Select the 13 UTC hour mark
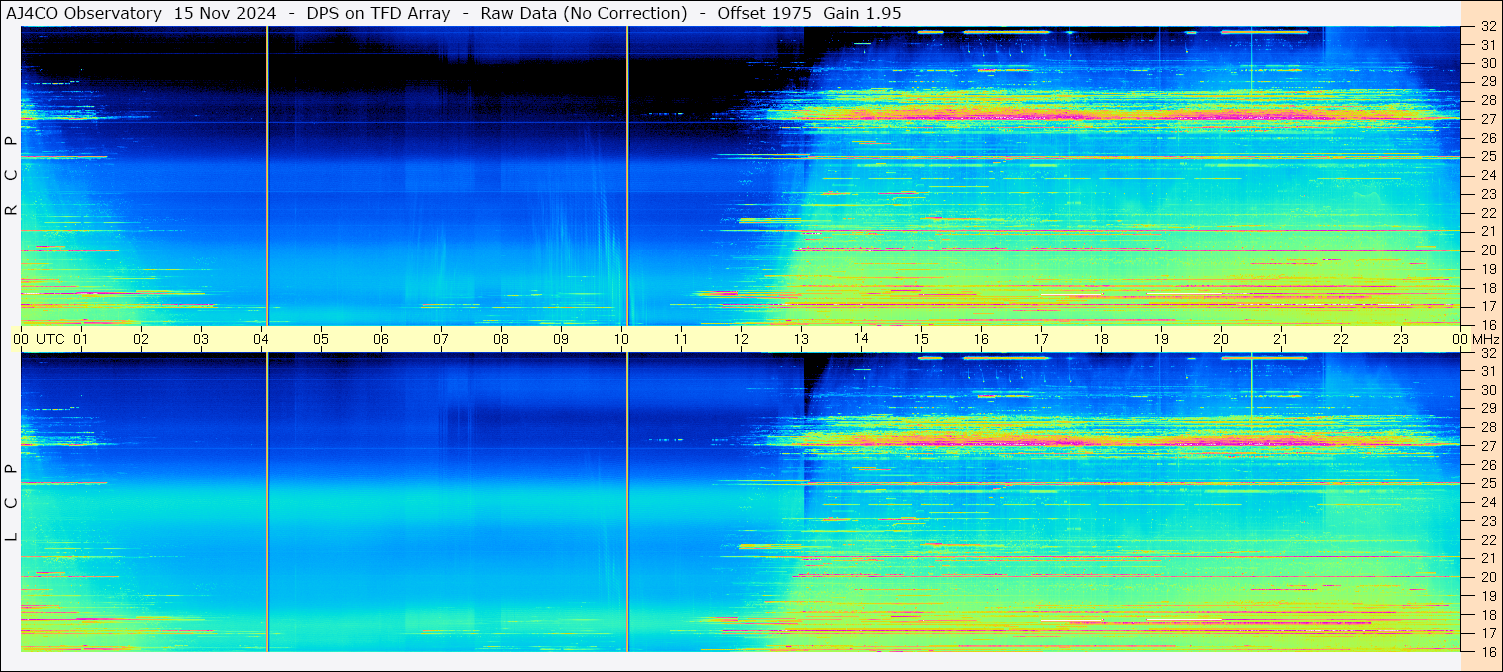The height and width of the screenshot is (672, 1503). (x=801, y=339)
